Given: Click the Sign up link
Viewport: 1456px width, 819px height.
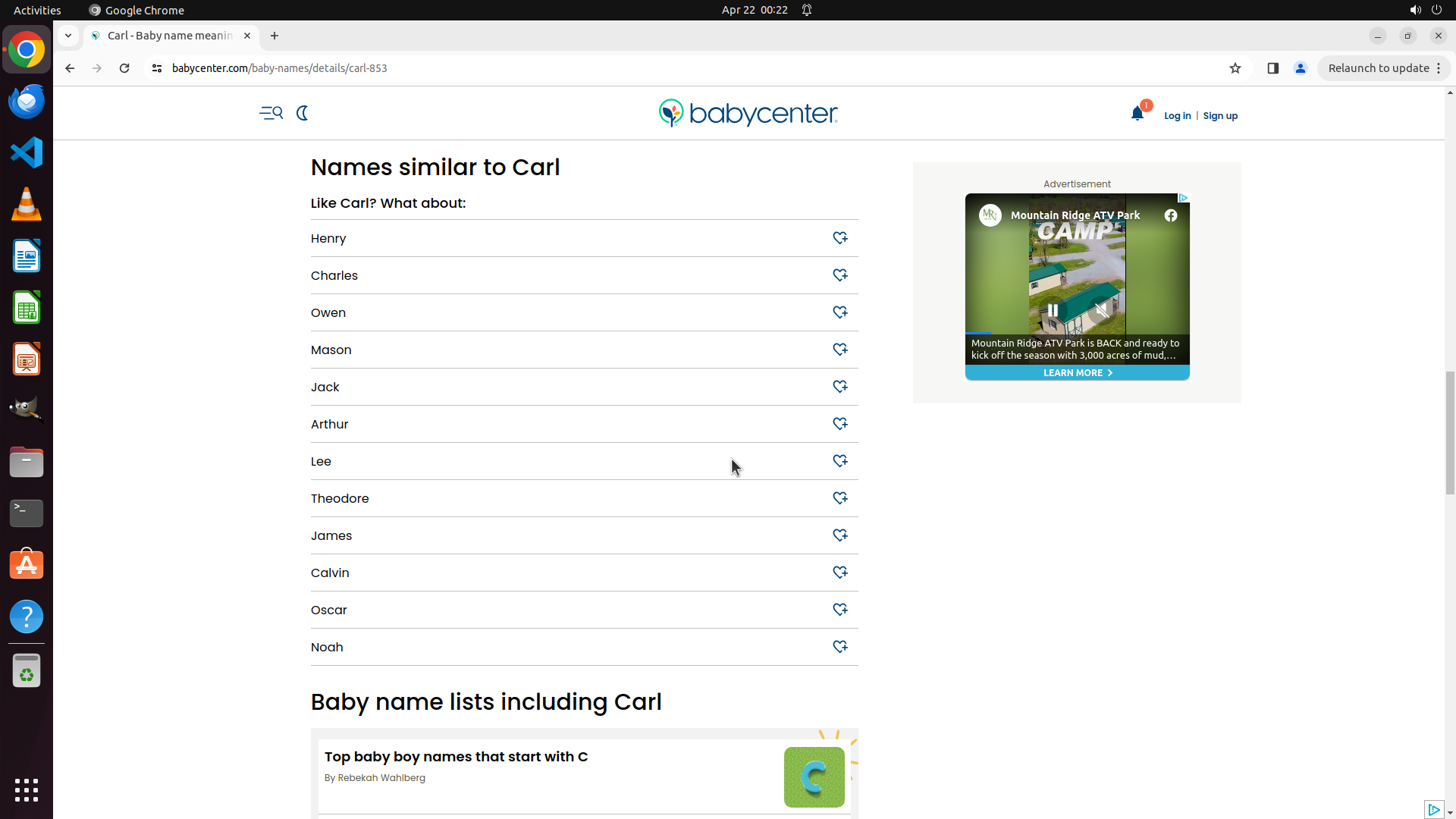Looking at the screenshot, I should pos(1219,116).
